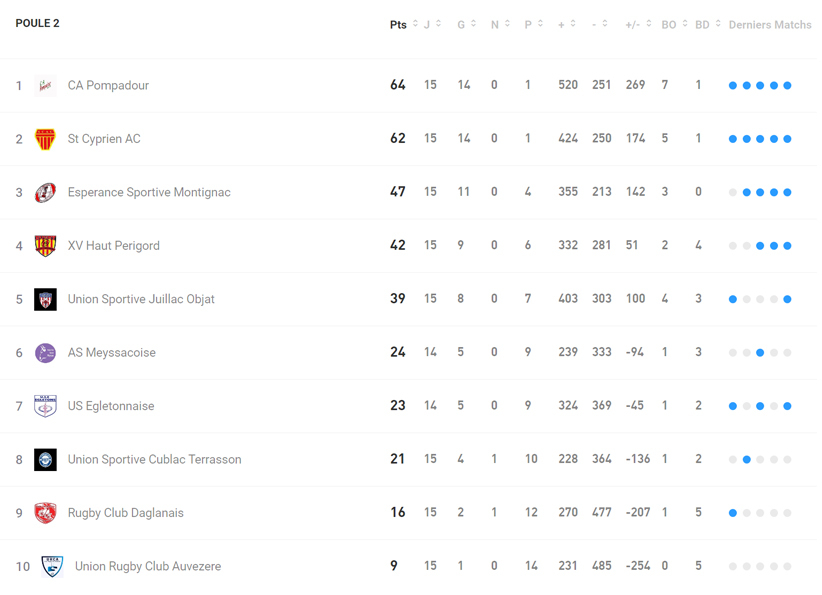Click the Rugby Club Daglanais red logo
Viewport: 822px width, 595px height.
pyautogui.click(x=45, y=513)
